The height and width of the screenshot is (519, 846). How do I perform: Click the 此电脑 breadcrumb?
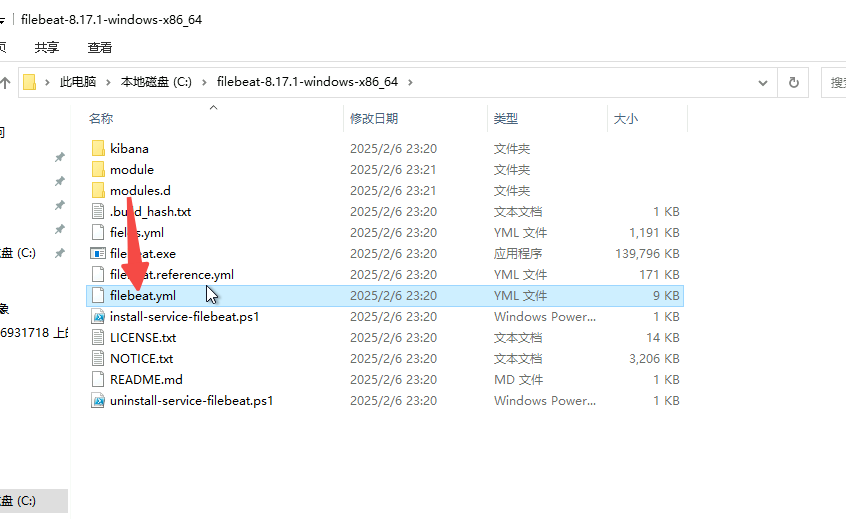coord(78,82)
